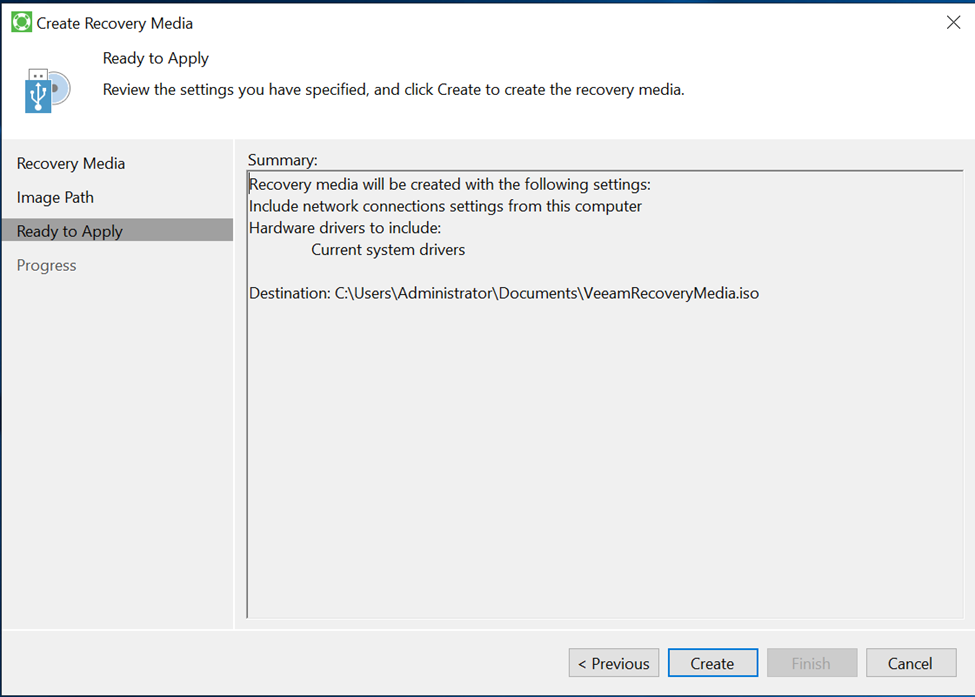Viewport: 975px width, 697px height.
Task: Click the 'Ready to Apply' header title
Action: pos(156,58)
